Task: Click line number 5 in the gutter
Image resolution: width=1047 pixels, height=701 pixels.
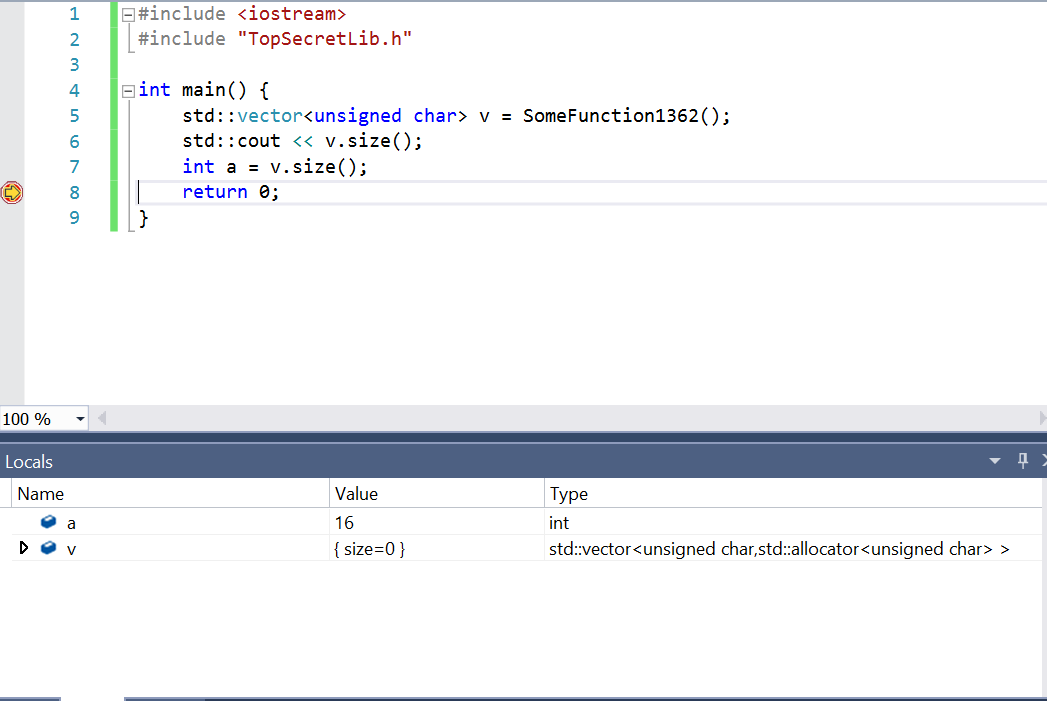Action: coord(75,116)
